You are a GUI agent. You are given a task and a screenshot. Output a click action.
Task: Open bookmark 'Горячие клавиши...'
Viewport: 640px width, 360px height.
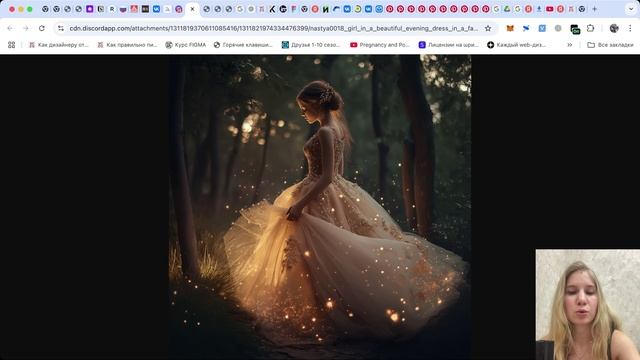point(243,45)
